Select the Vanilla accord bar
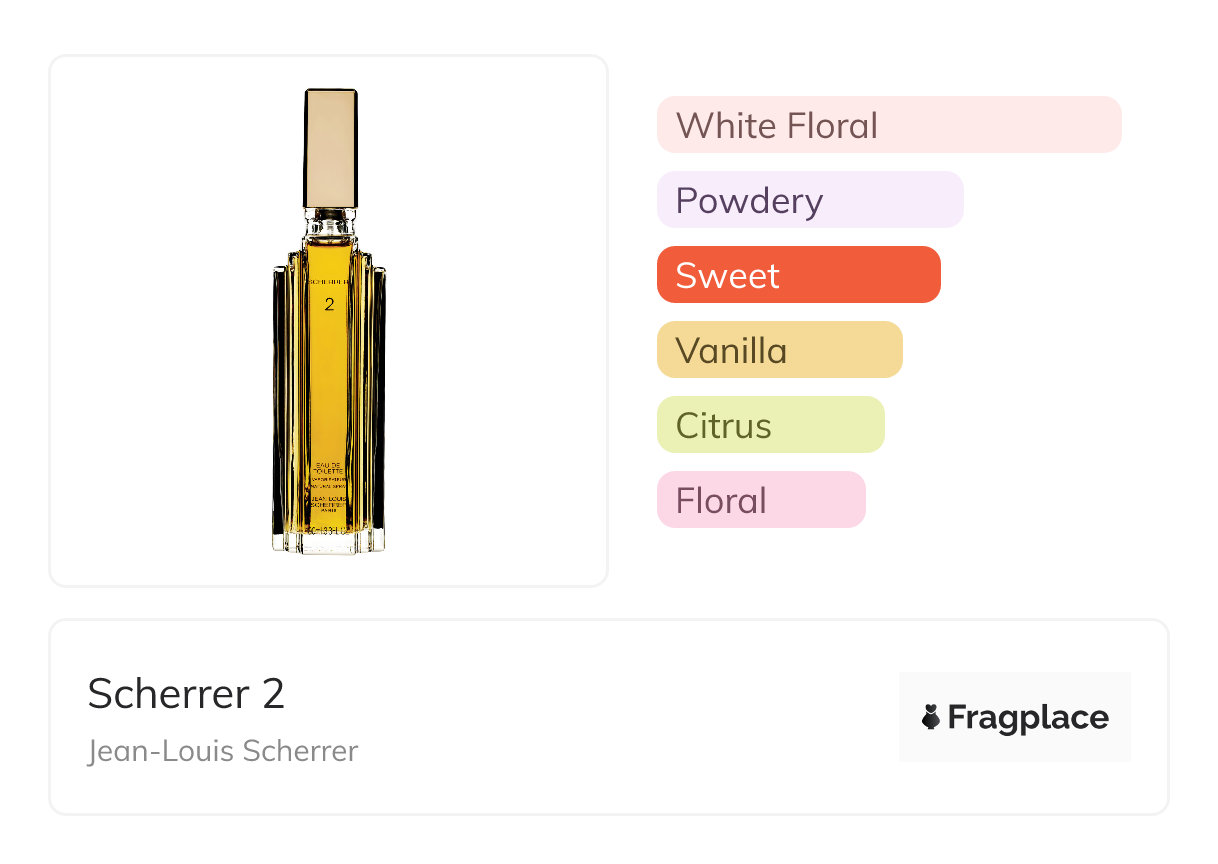Screen dimensions: 1218x864 tap(780, 350)
